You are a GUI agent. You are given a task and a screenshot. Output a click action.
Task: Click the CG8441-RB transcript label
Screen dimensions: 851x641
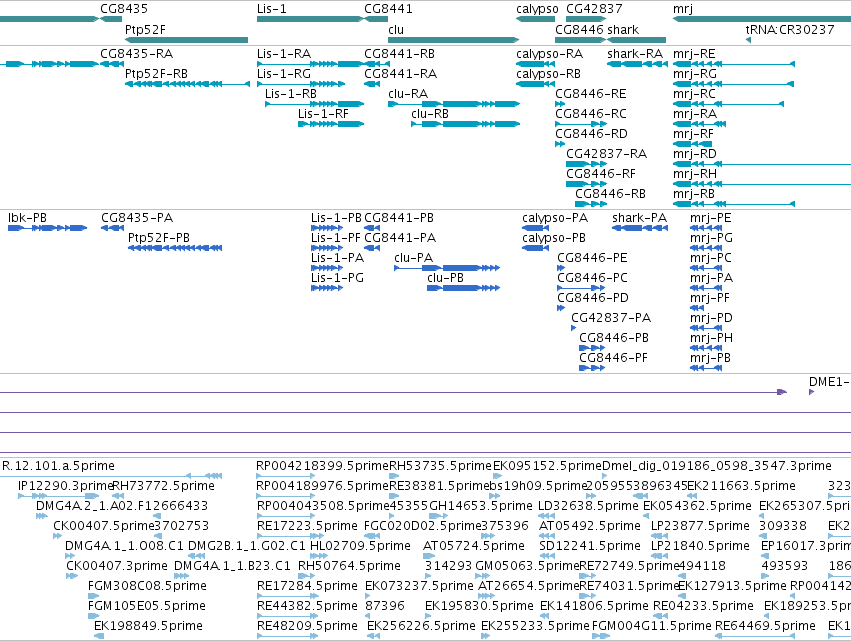[399, 54]
